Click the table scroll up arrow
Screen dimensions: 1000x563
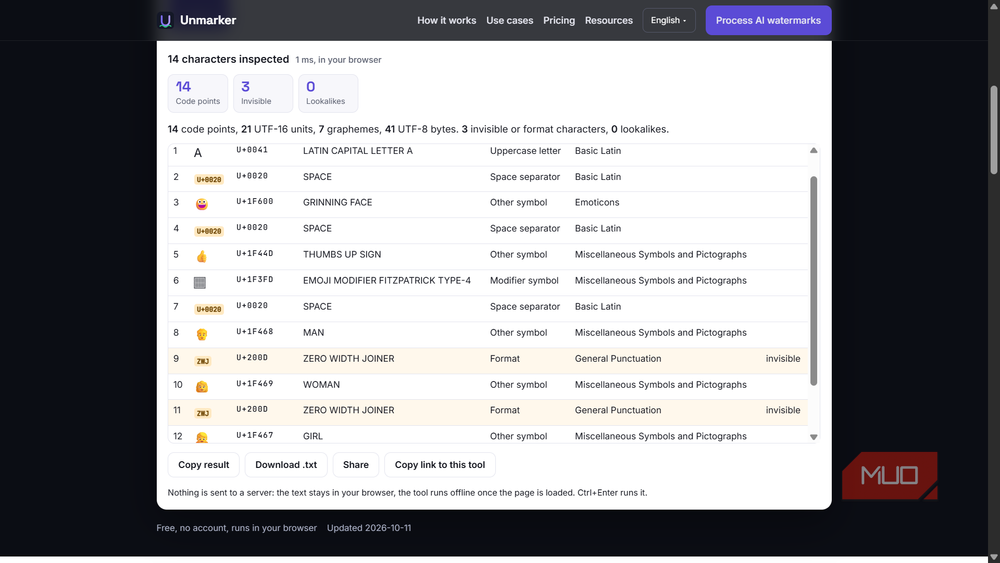tap(813, 150)
